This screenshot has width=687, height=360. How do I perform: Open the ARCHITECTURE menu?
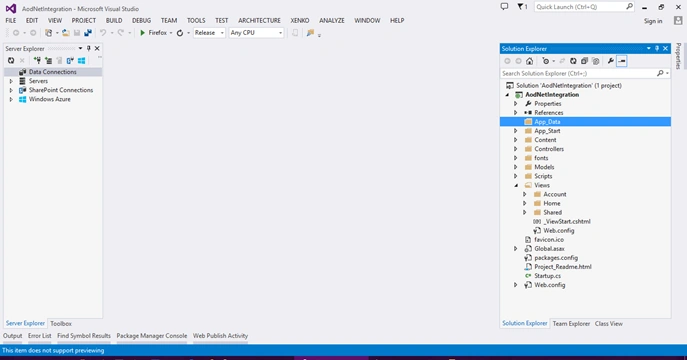pyautogui.click(x=259, y=21)
